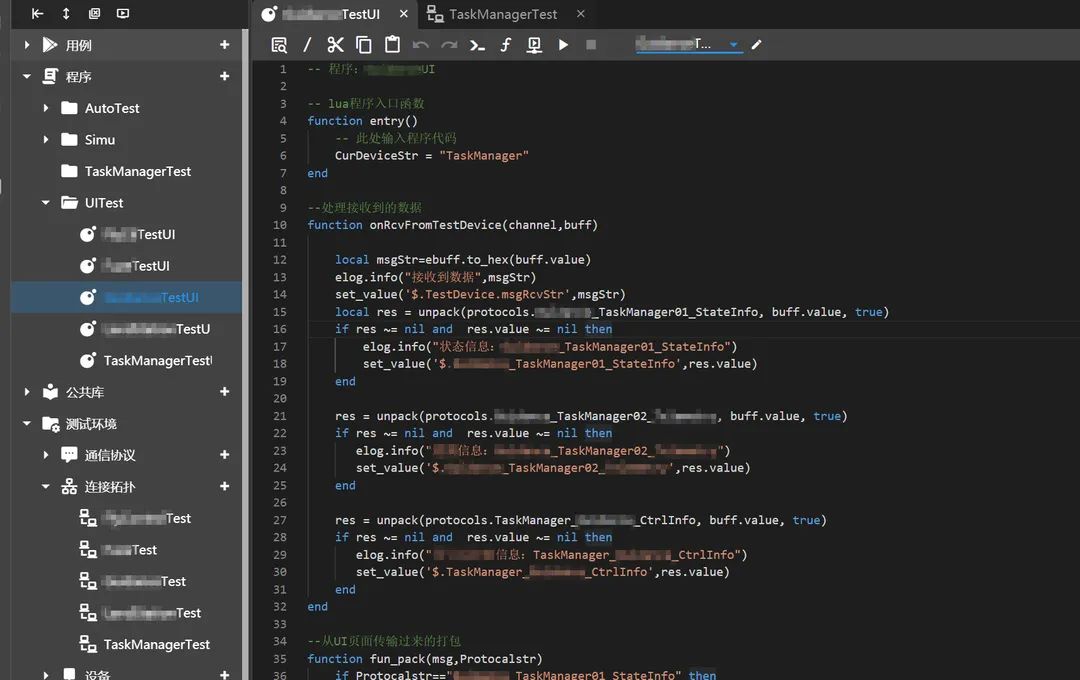Open TaskManagerTest topology under 连接拓扑
The width and height of the screenshot is (1080, 680).
[x=156, y=644]
